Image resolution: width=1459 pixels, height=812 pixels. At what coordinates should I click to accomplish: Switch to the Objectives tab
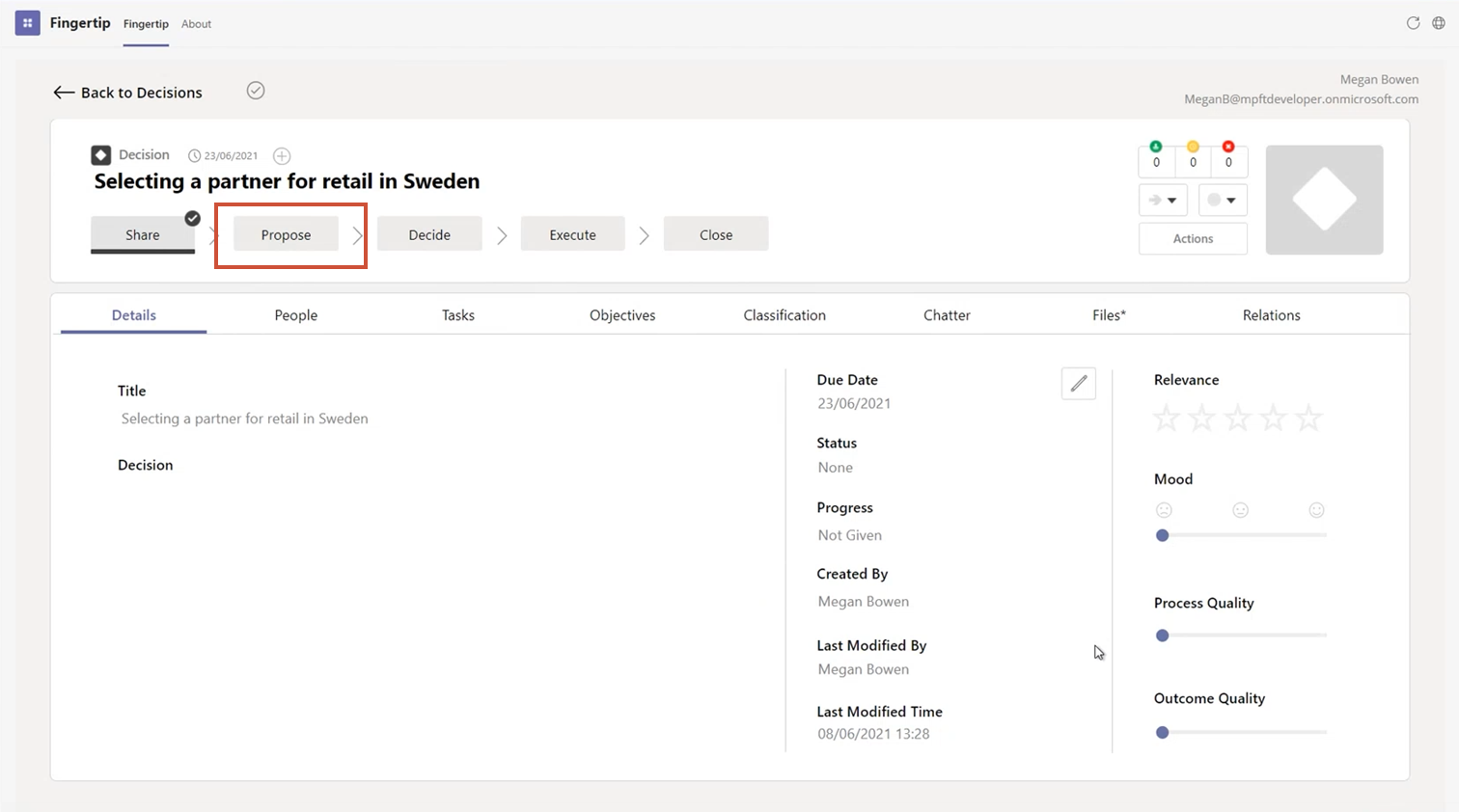point(622,315)
